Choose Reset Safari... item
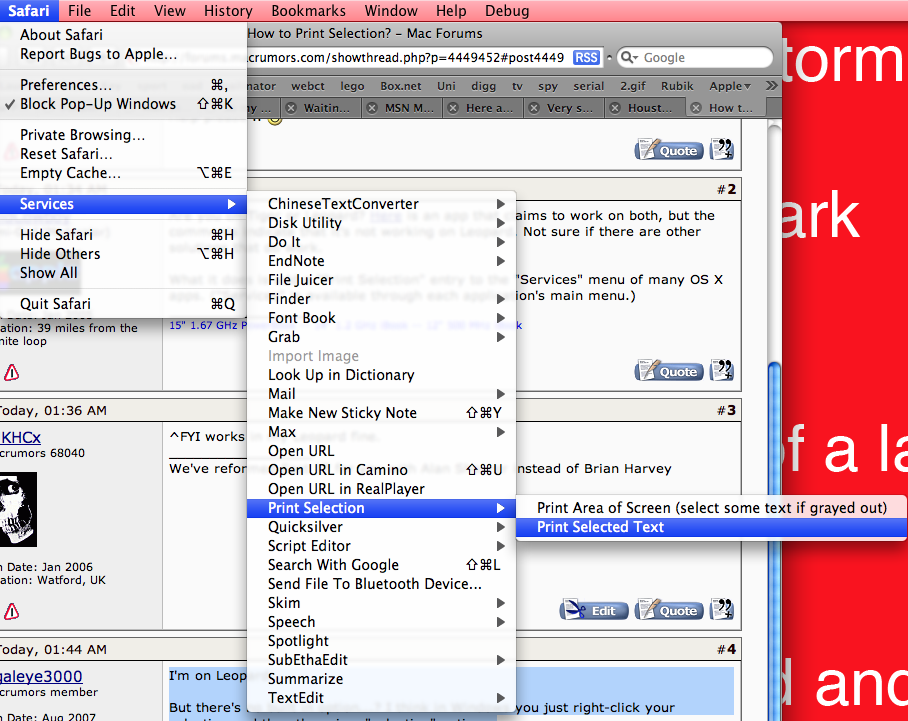This screenshot has height=721, width=908. coord(123,154)
